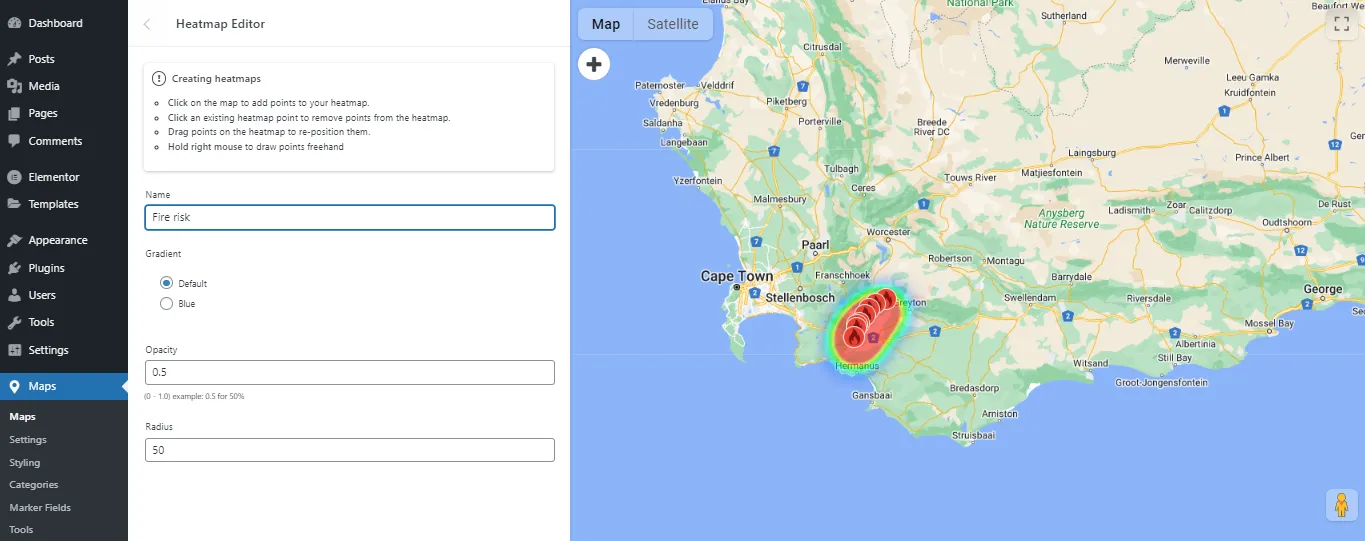
Task: Open Settings submenu under Maps
Action: (x=28, y=440)
